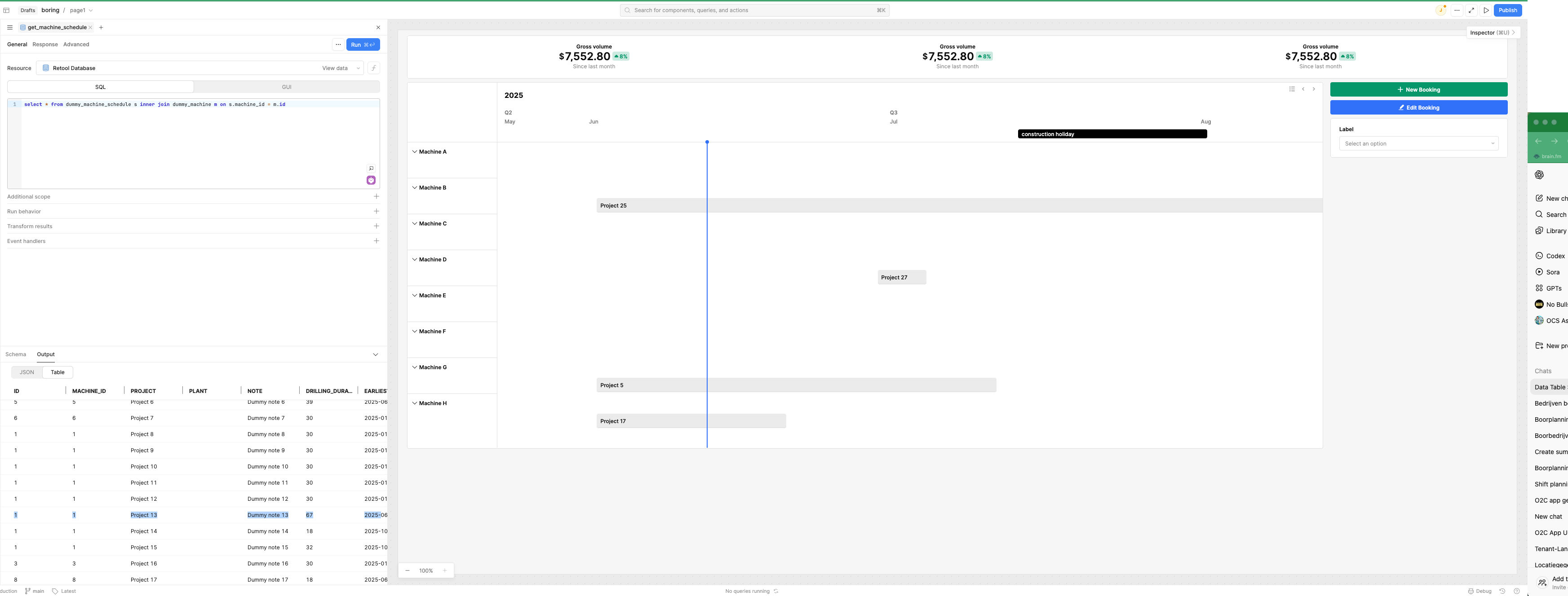The height and width of the screenshot is (596, 1568).
Task: Zoom out canvas with minus icon
Action: [x=407, y=570]
